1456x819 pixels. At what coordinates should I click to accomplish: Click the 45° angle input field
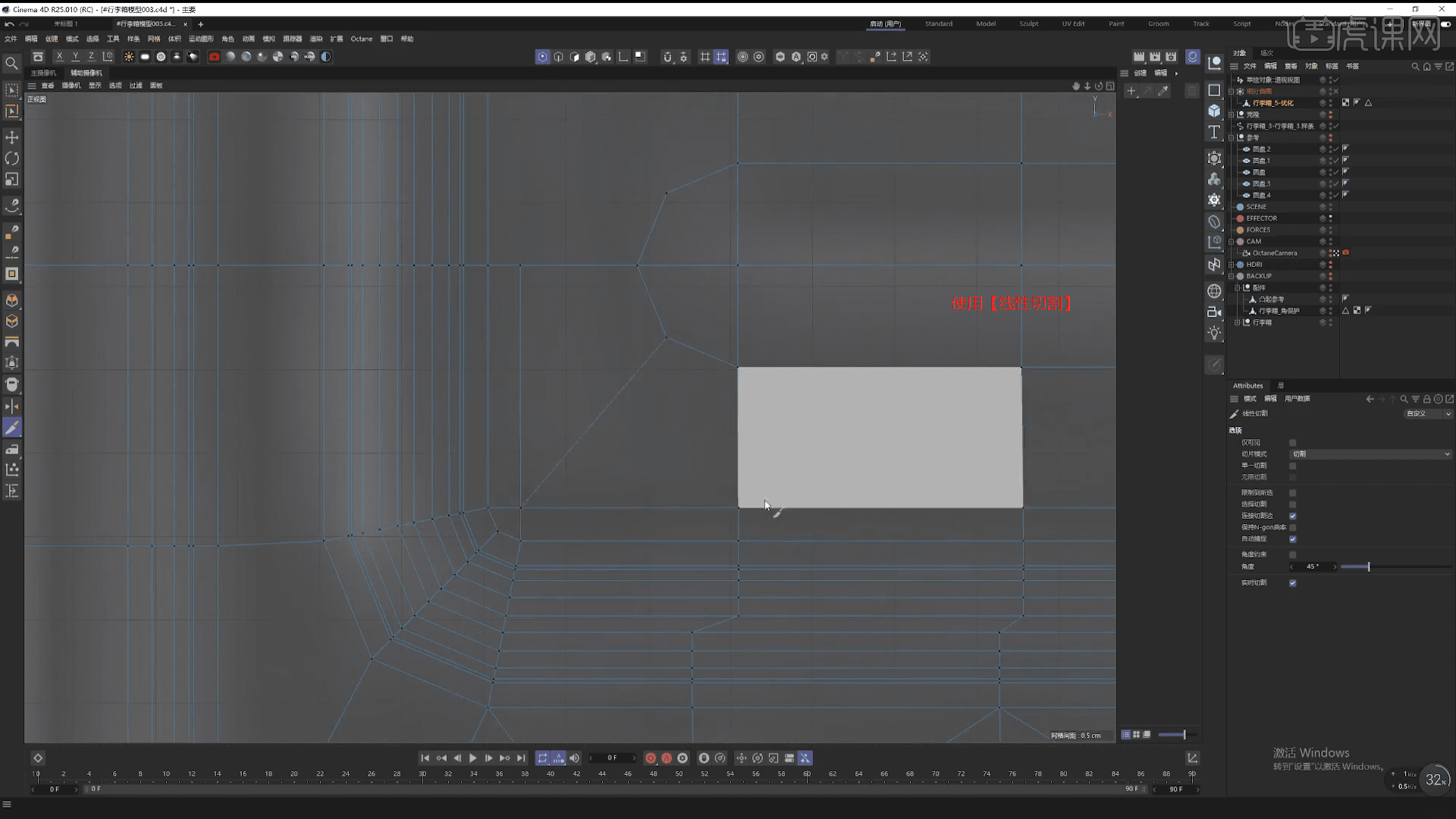tap(1313, 567)
